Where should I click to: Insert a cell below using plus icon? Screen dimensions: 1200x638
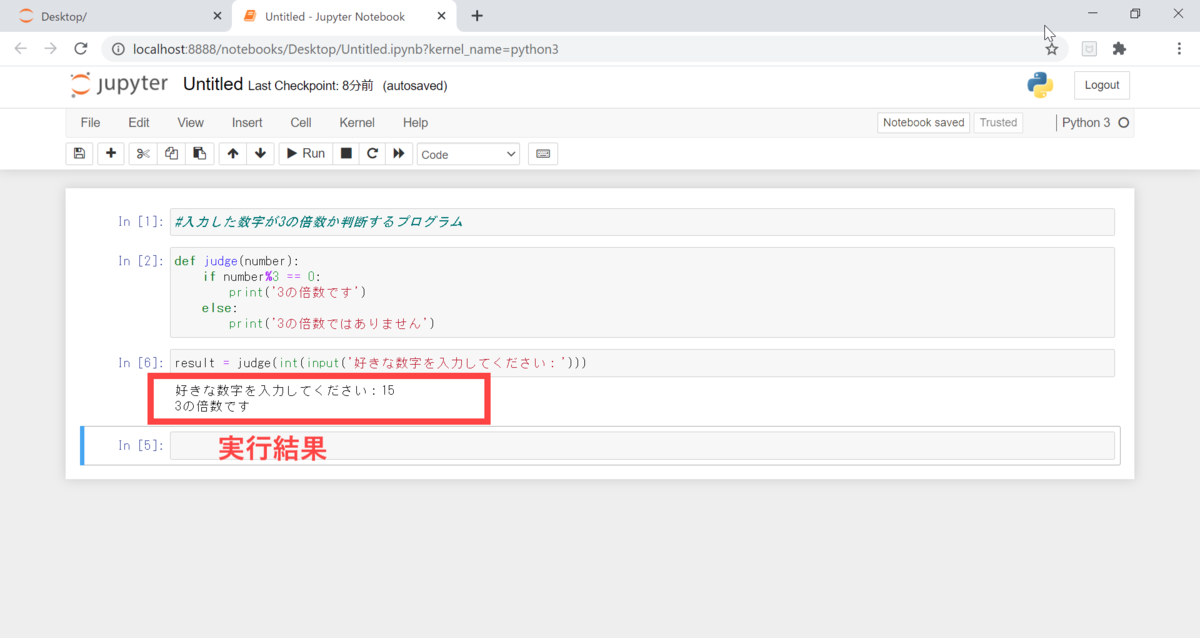(x=111, y=153)
